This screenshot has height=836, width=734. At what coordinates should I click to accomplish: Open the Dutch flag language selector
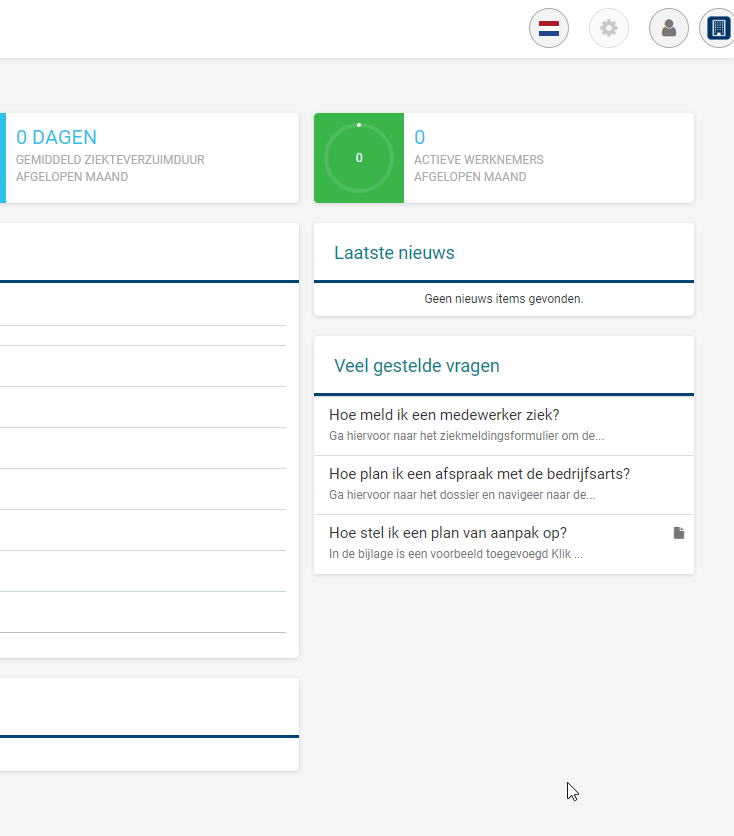548,28
